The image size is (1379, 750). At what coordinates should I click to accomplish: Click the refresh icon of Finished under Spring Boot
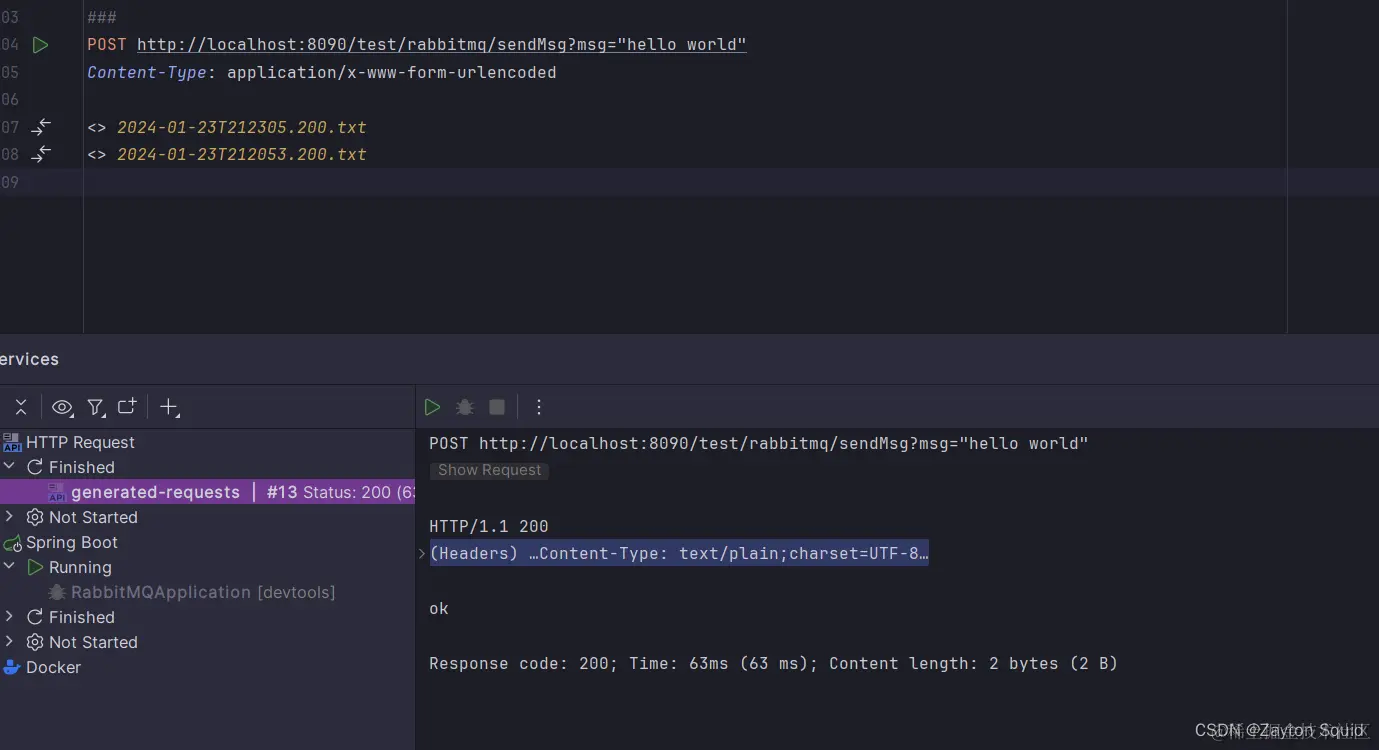(35, 617)
